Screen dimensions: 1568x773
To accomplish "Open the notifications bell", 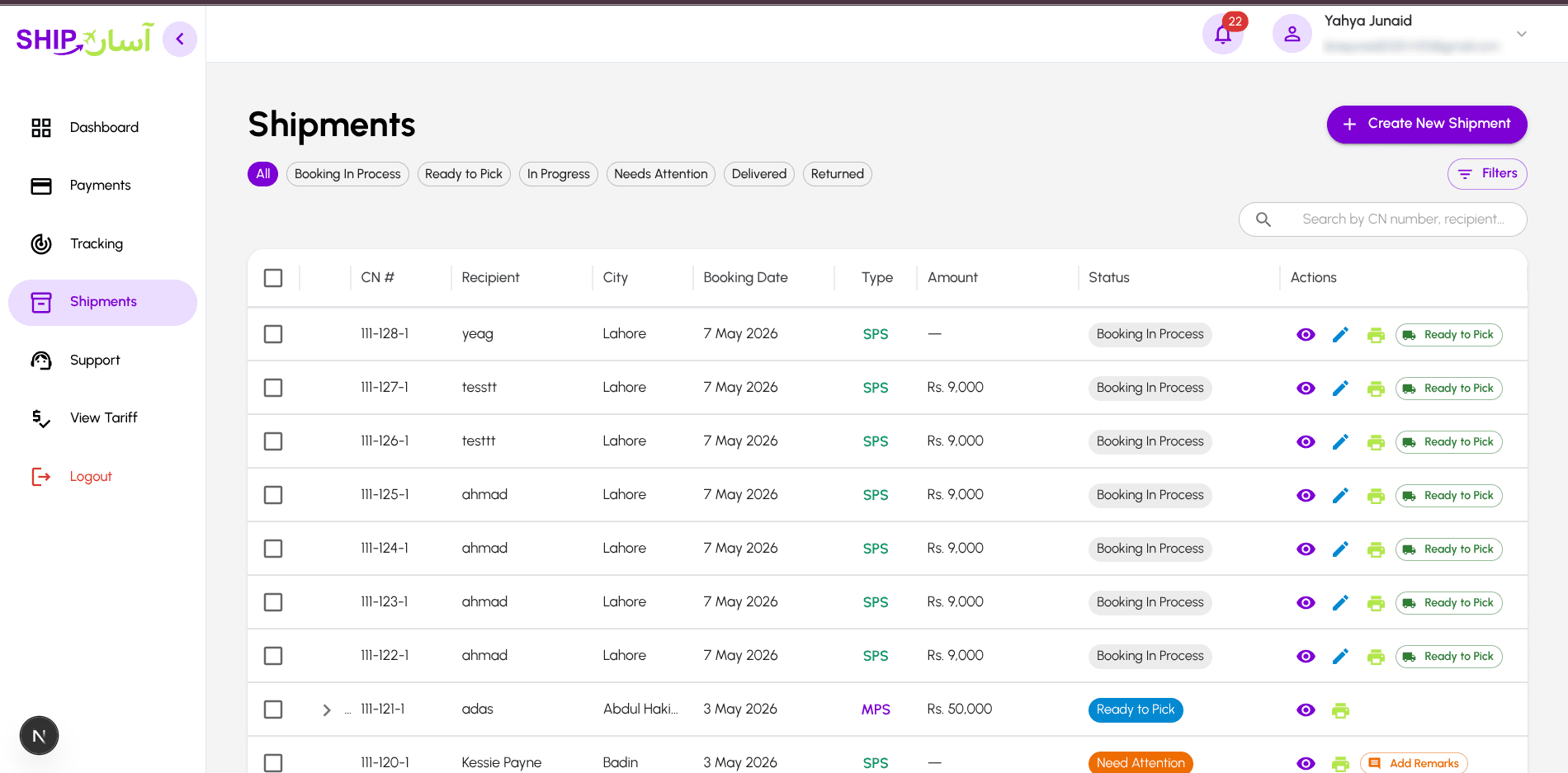I will [x=1222, y=35].
